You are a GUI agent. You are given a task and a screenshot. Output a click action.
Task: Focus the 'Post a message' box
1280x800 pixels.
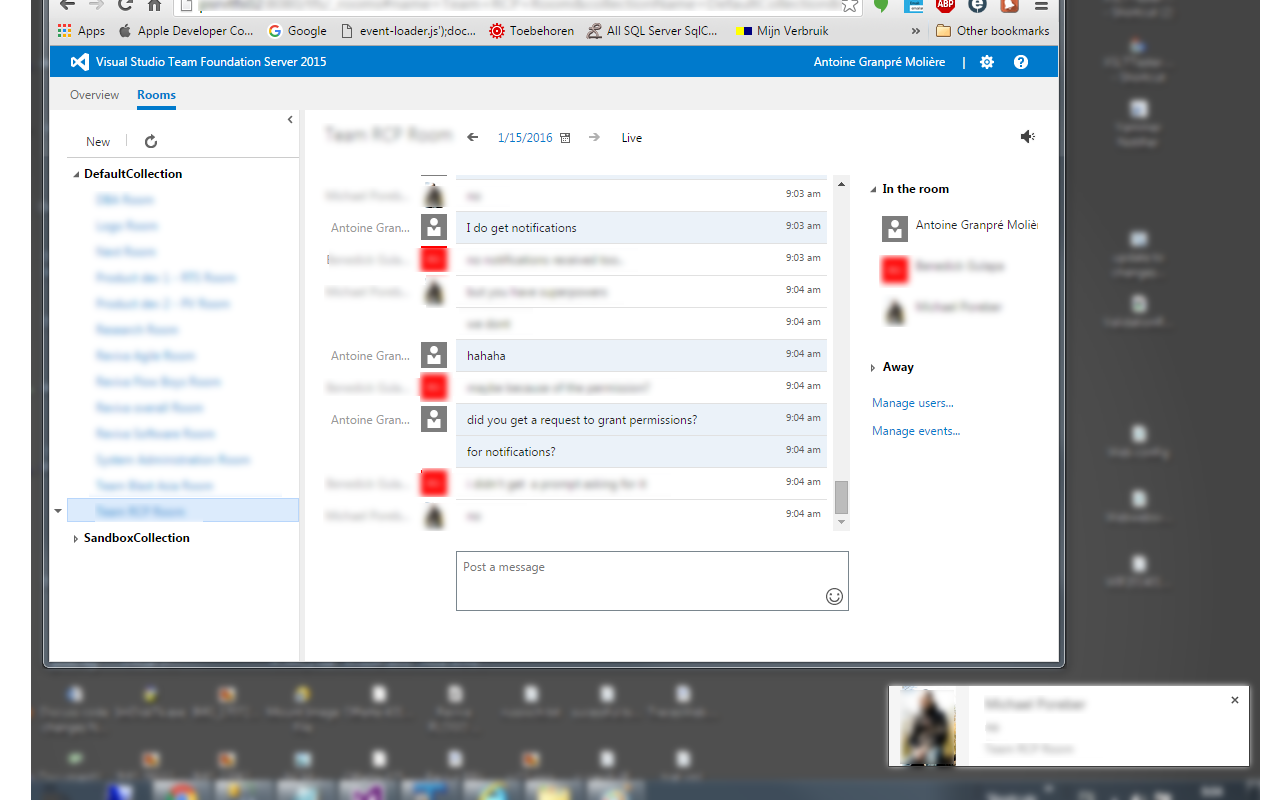click(652, 581)
